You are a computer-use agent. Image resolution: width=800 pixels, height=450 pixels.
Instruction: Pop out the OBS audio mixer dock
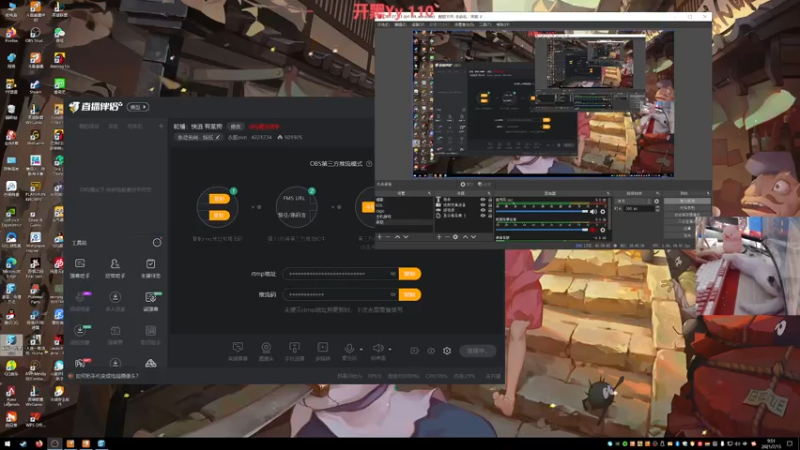pos(608,193)
